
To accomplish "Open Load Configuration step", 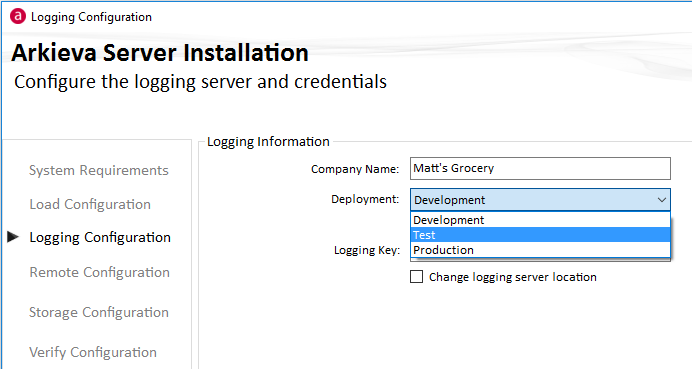I will (x=90, y=204).
